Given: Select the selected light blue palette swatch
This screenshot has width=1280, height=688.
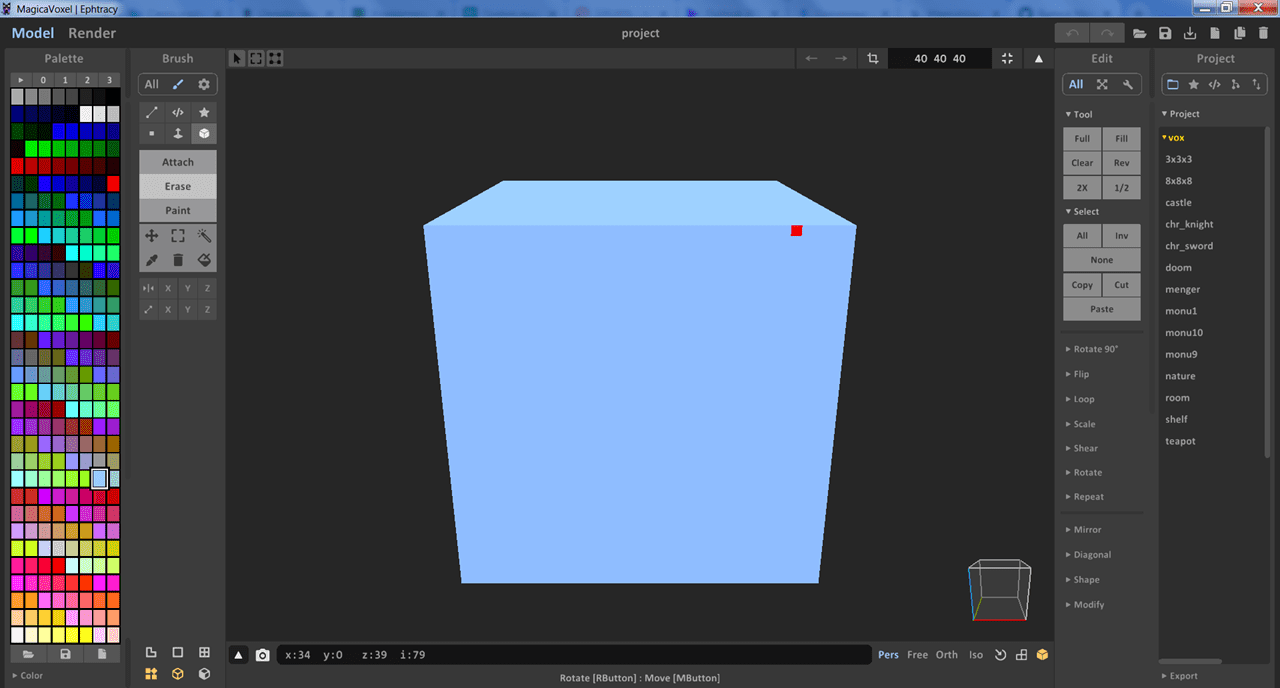Looking at the screenshot, I should [99, 479].
